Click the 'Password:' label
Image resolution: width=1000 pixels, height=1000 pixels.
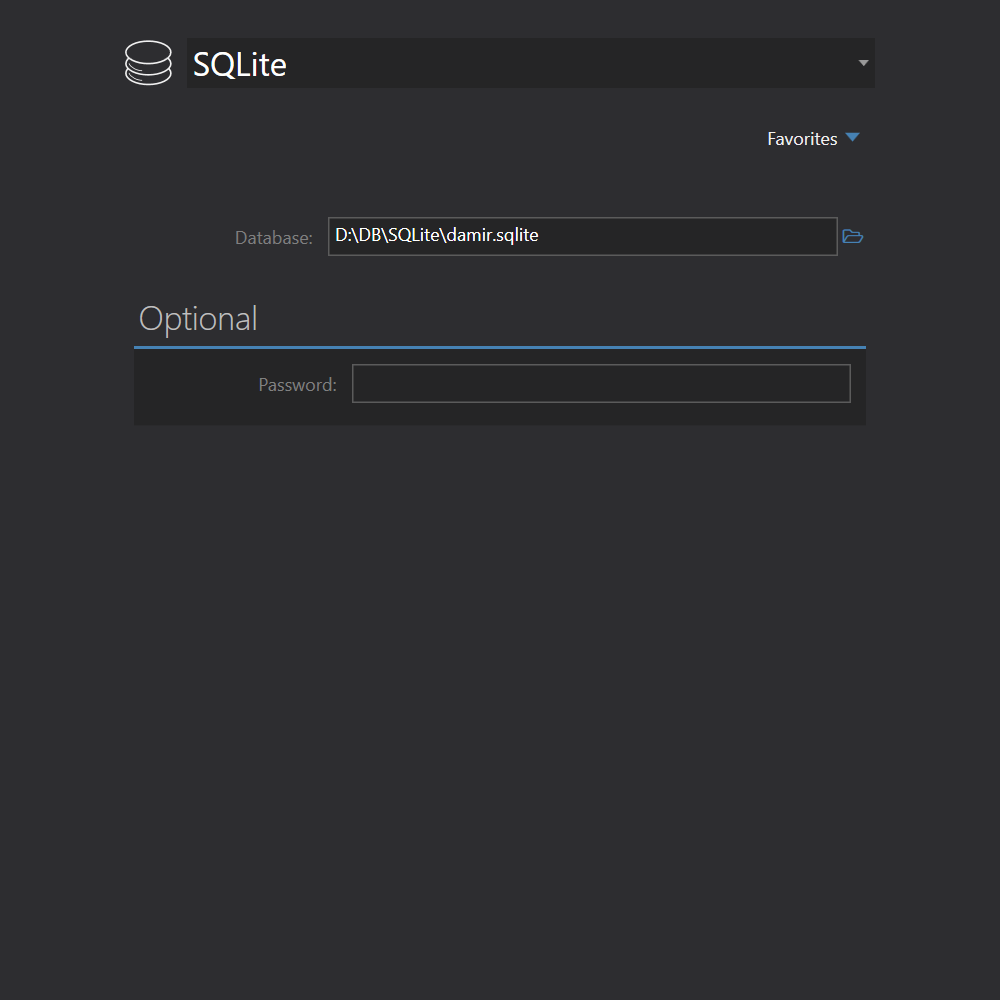click(x=297, y=385)
